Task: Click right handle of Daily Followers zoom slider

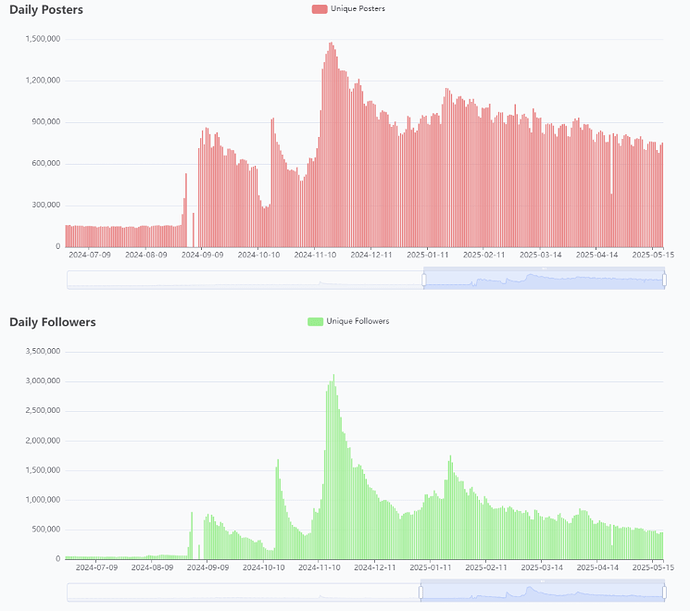Action: pyautogui.click(x=665, y=592)
